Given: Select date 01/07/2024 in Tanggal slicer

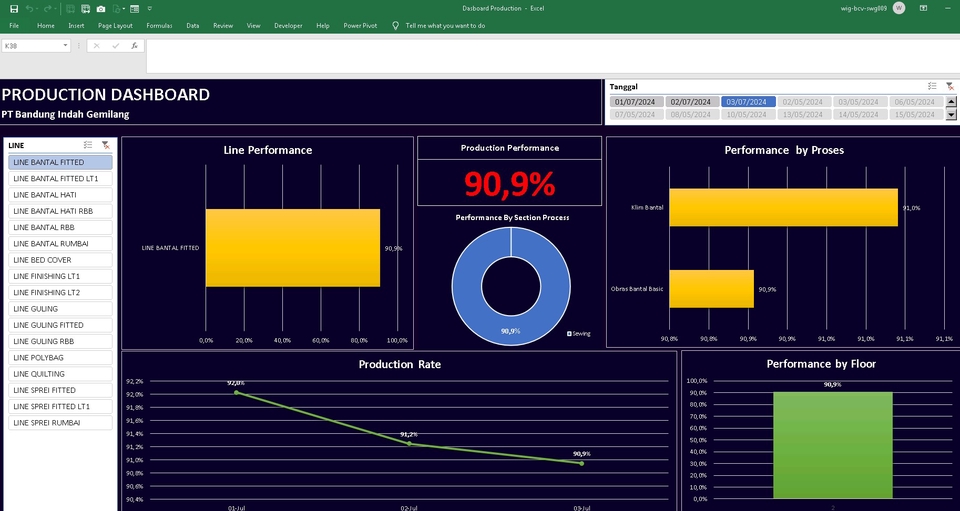Looking at the screenshot, I should [x=637, y=102].
